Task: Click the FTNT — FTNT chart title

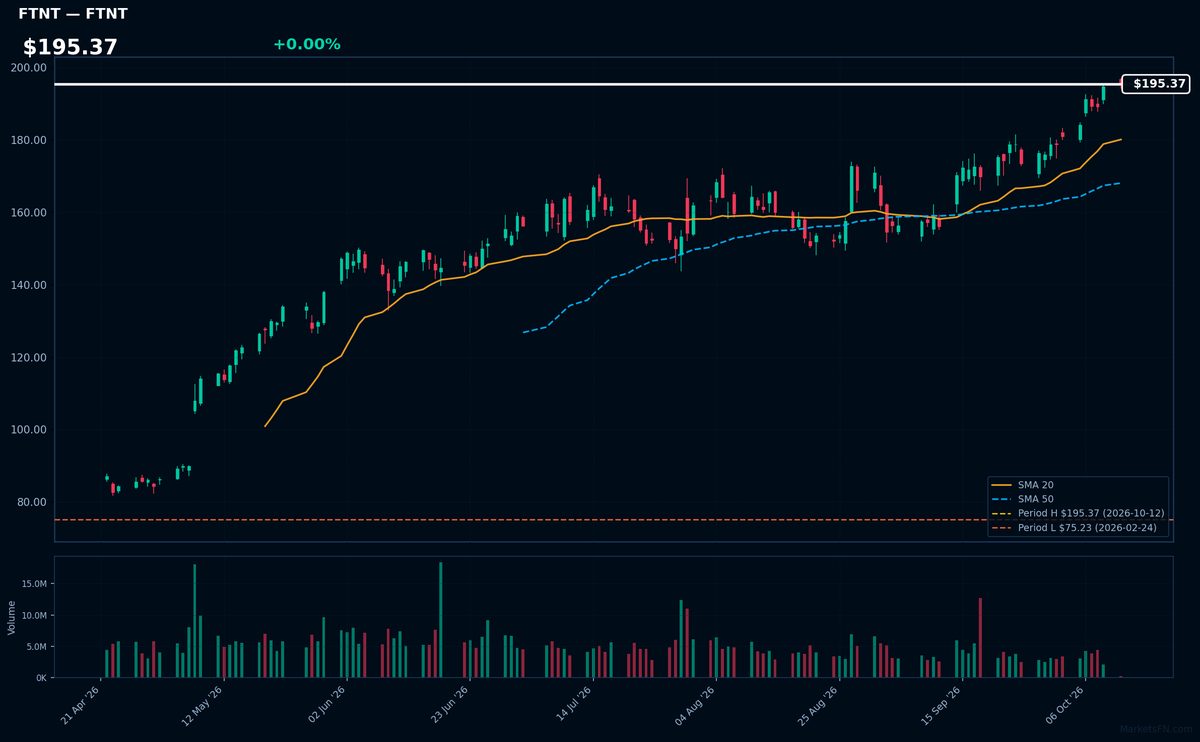Action: (x=73, y=14)
